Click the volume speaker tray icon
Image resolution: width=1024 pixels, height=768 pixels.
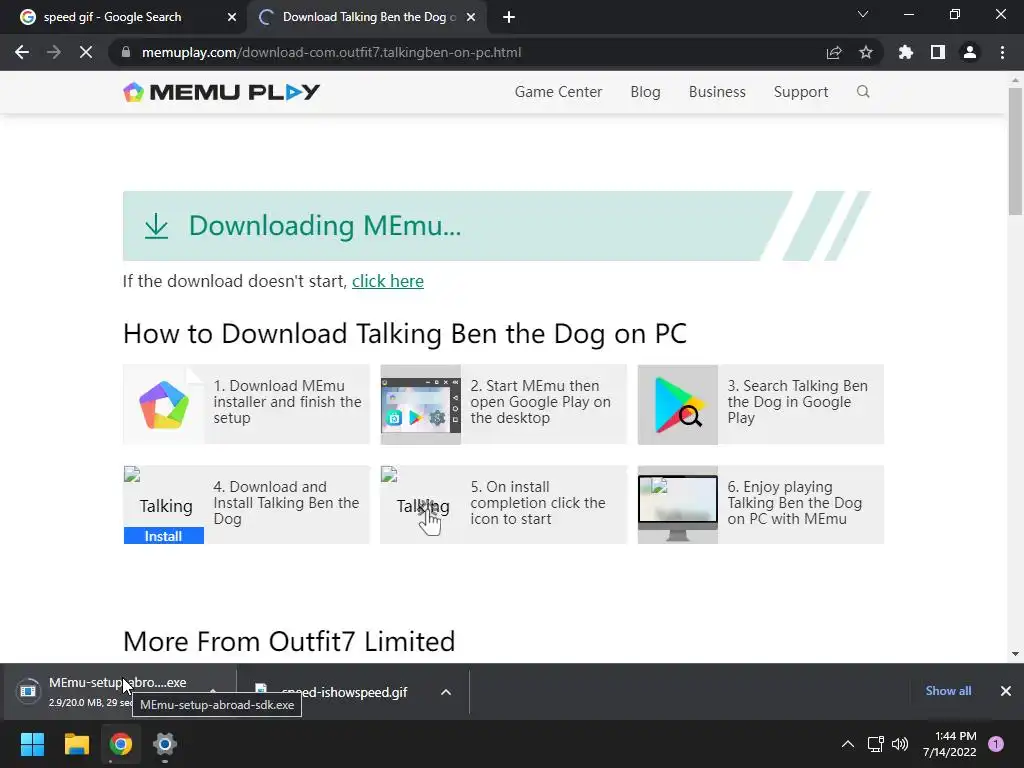tap(900, 744)
